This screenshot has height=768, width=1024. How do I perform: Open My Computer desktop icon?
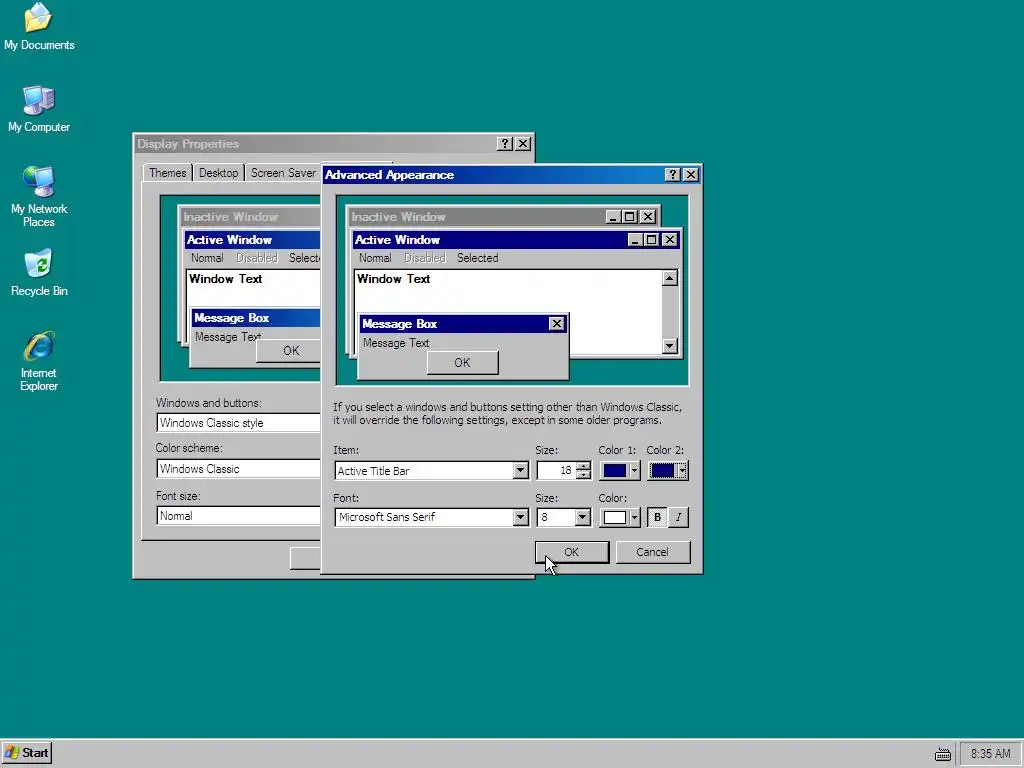pos(39,108)
